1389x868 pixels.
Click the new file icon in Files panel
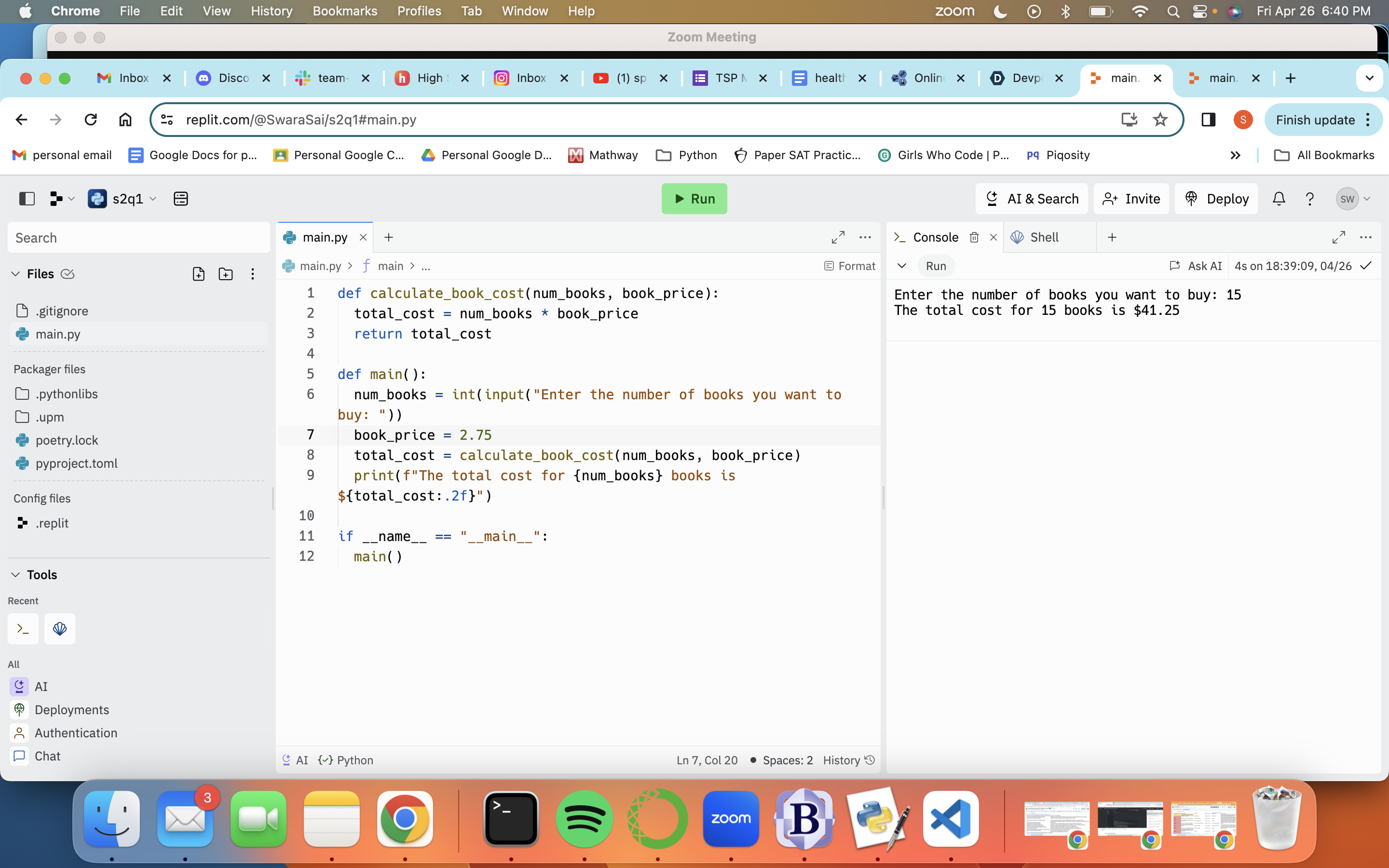(x=198, y=274)
